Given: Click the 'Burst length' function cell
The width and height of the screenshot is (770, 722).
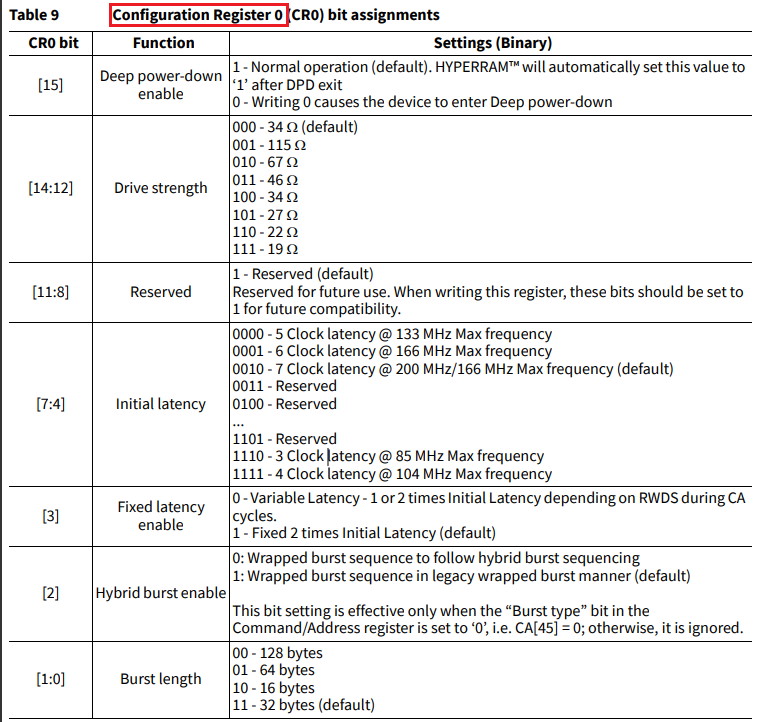Looking at the screenshot, I should tap(161, 679).
